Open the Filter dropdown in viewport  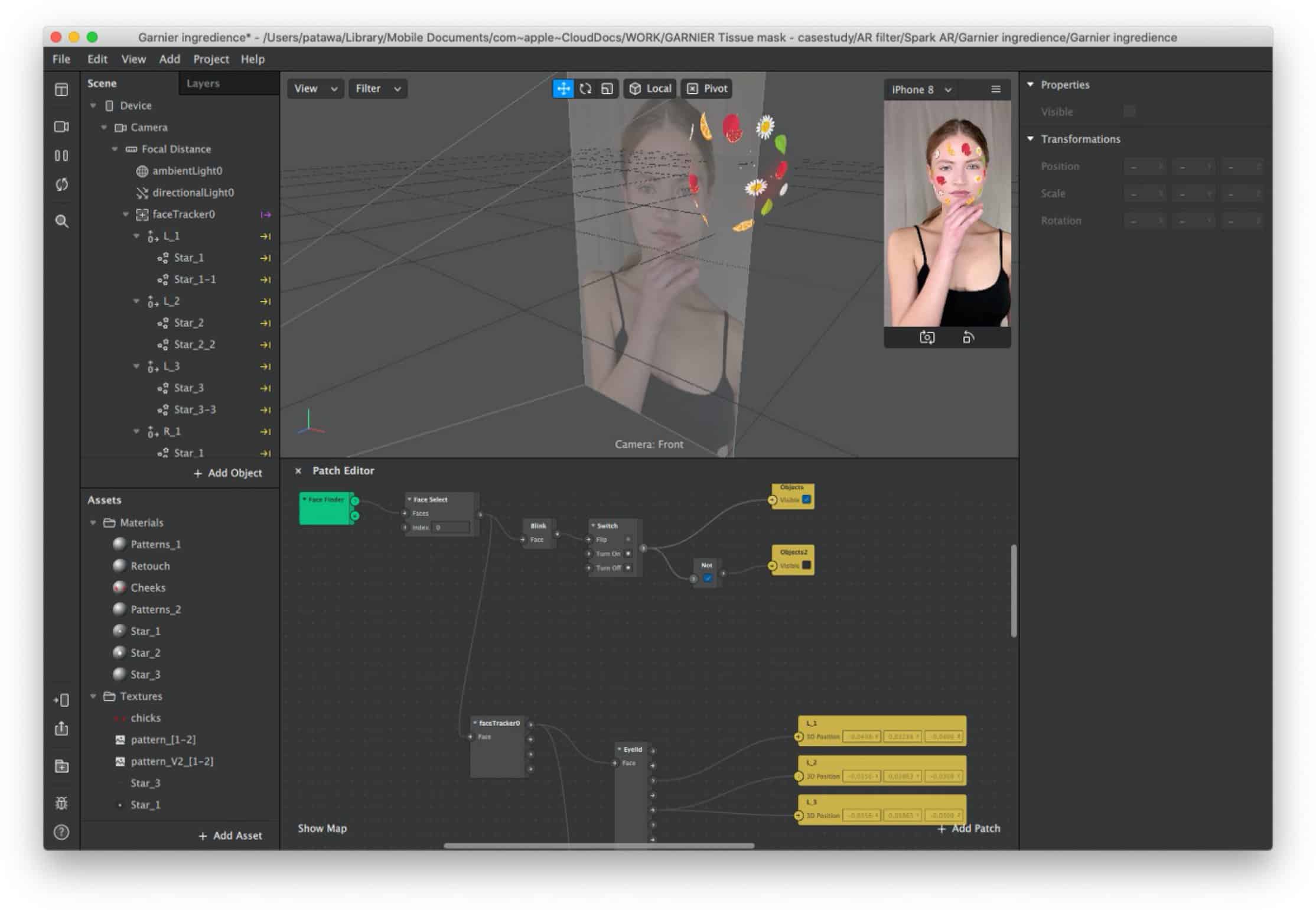(378, 89)
